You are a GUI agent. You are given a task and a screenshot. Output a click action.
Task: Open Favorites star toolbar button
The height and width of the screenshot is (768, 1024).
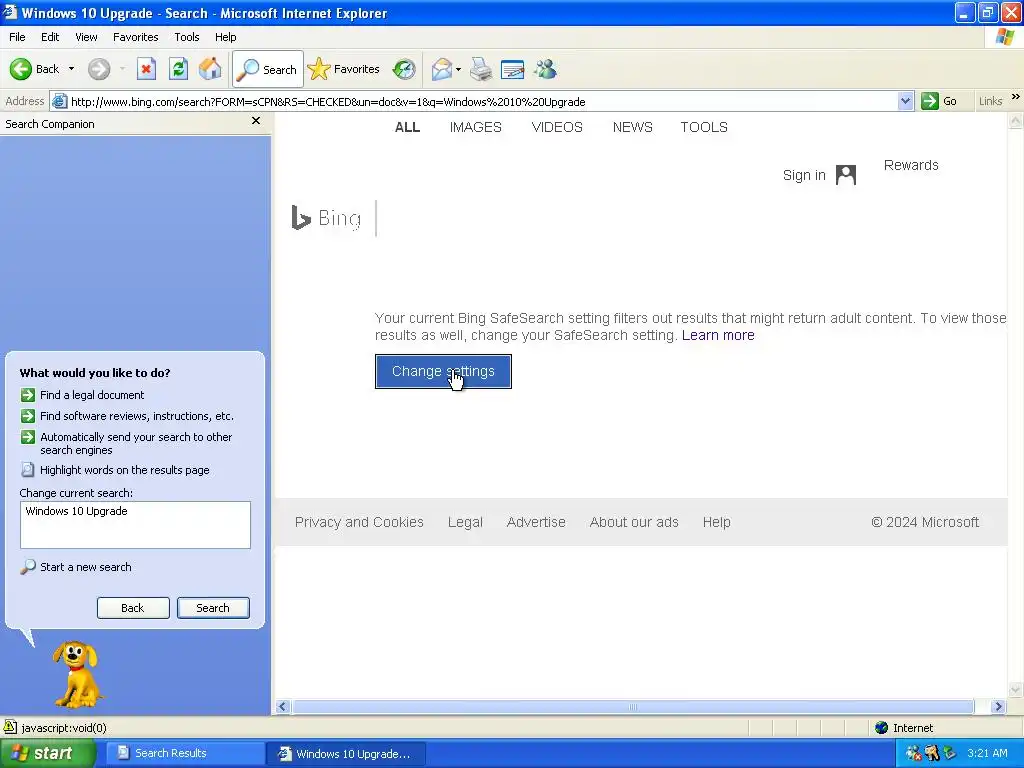pyautogui.click(x=344, y=69)
